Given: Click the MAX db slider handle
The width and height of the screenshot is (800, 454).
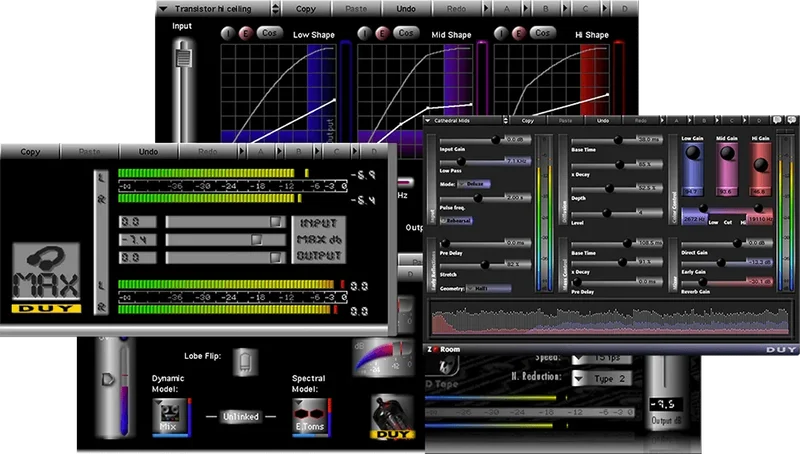Looking at the screenshot, I should pos(257,239).
